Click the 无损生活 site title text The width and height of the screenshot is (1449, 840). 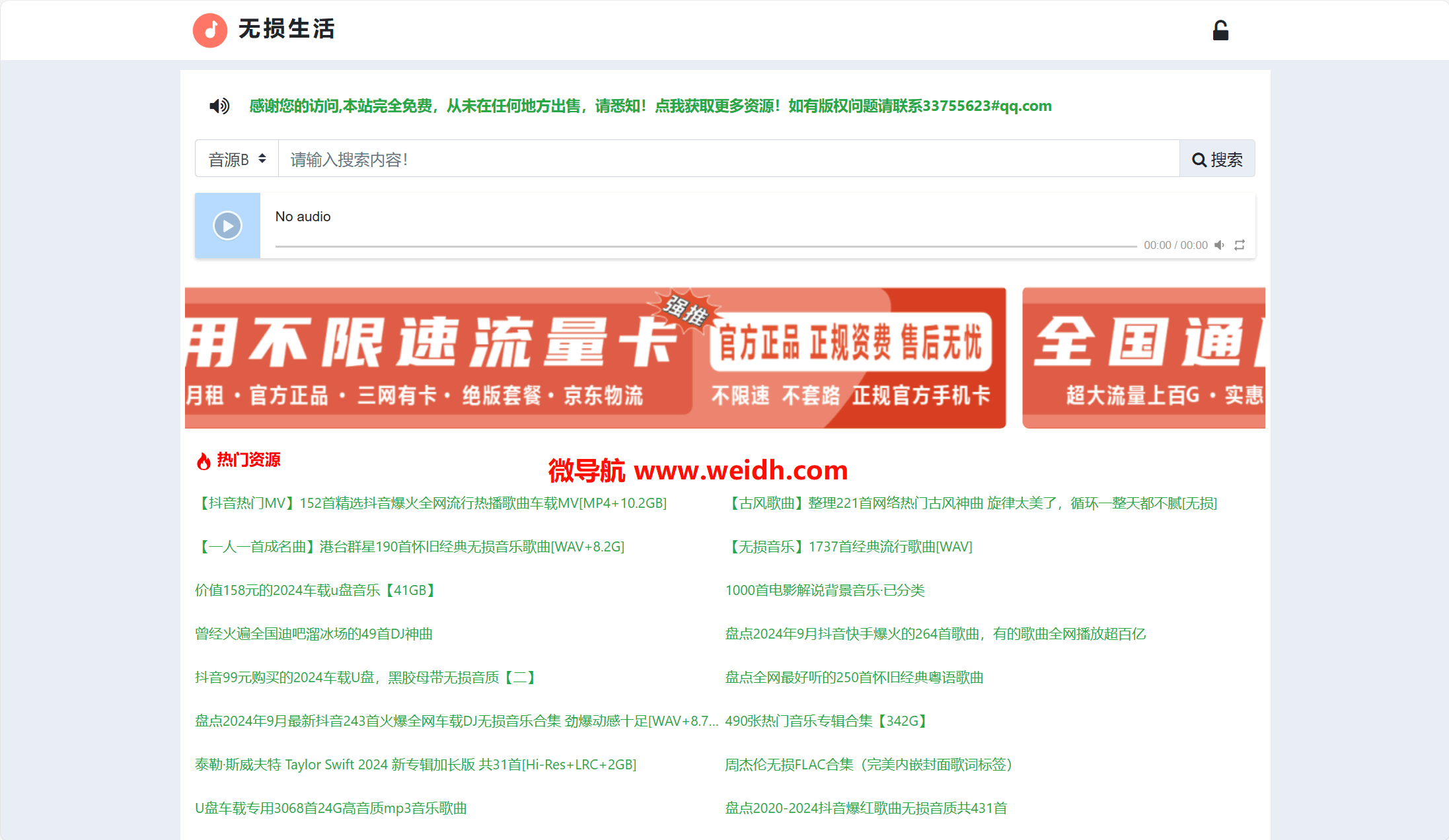click(x=287, y=29)
